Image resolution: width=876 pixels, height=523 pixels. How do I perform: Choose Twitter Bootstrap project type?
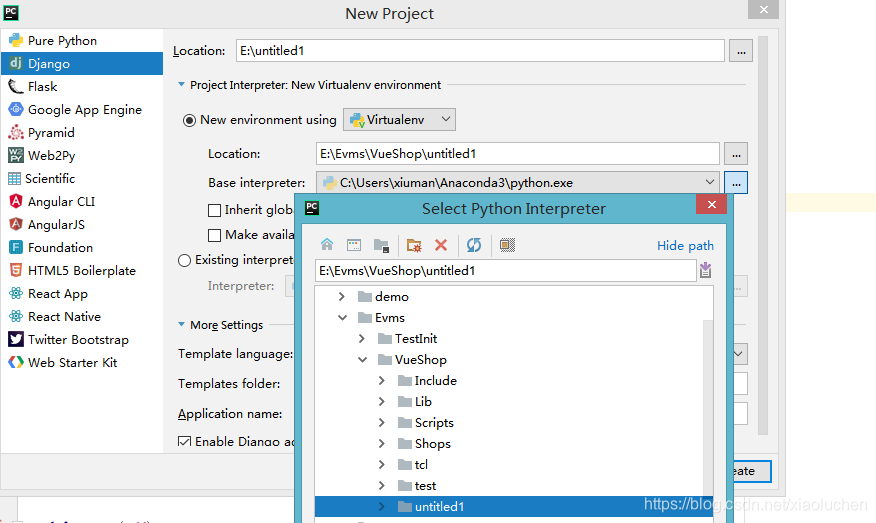tap(82, 340)
